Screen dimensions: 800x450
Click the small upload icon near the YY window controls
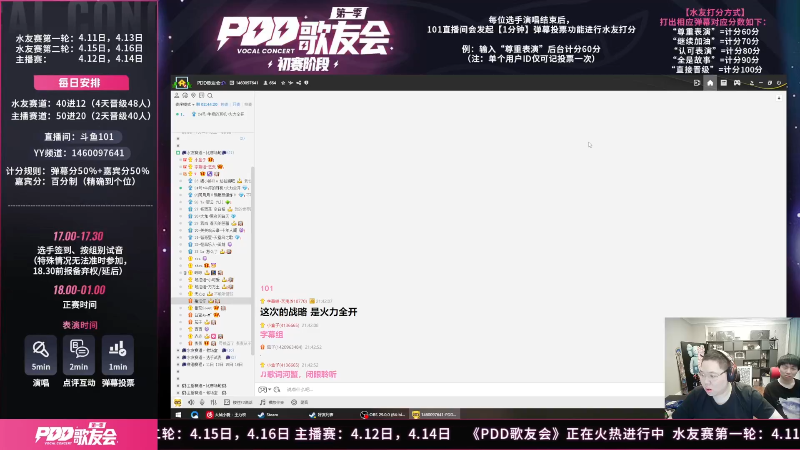click(752, 83)
